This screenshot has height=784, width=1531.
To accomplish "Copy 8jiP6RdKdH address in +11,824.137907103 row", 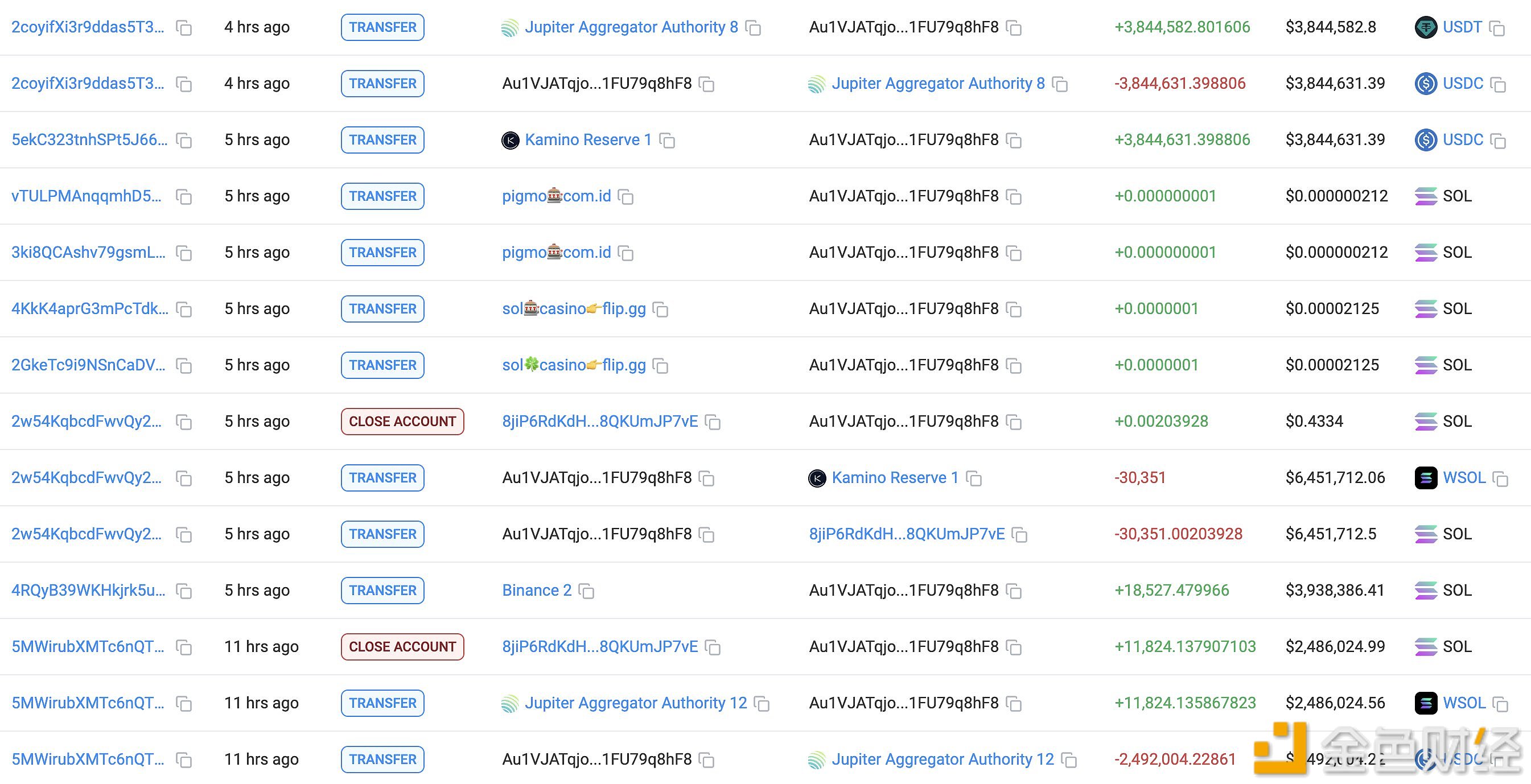I will 713,647.
